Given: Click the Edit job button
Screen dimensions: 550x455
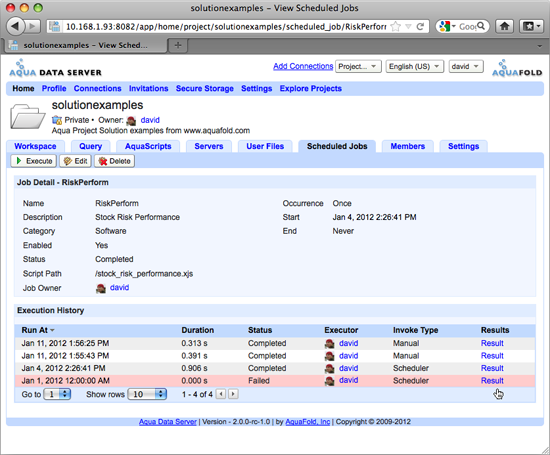Looking at the screenshot, I should tap(75, 161).
